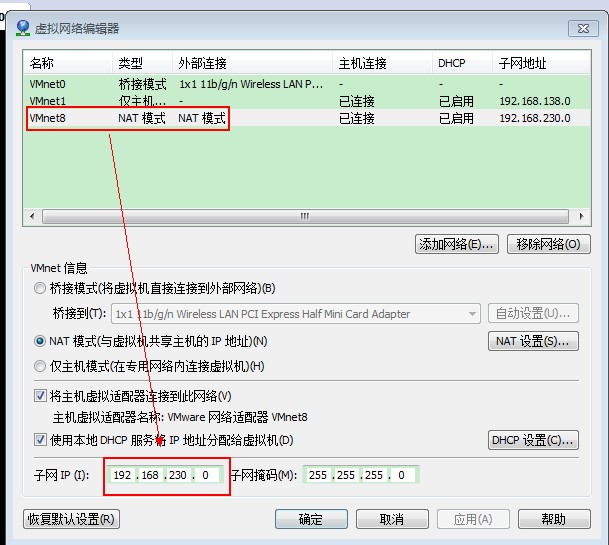Click 已连接 host cell in VMnet1 row
The image size is (609, 545).
click(357, 101)
